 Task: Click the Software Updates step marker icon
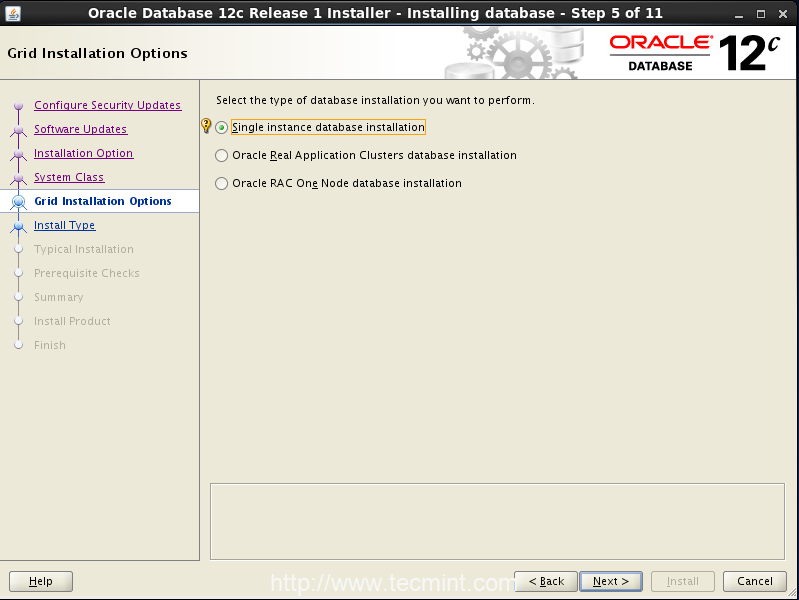19,130
